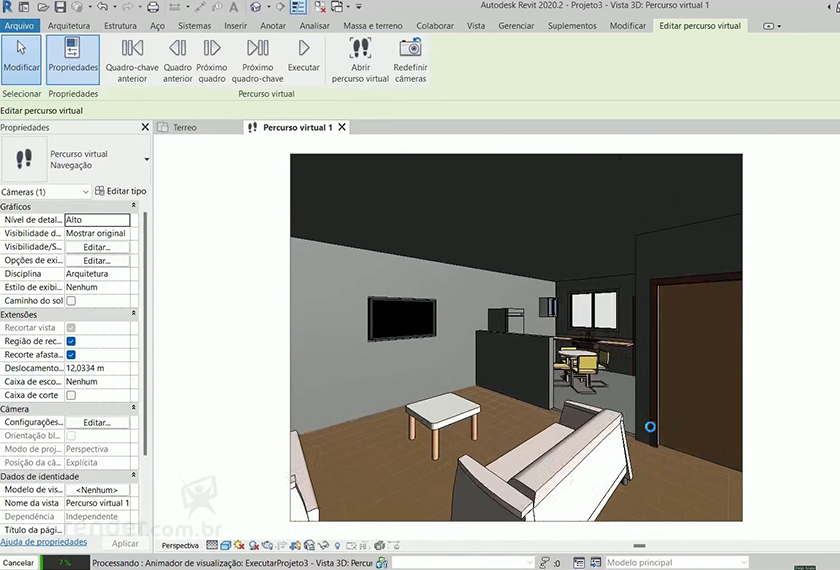Click the Nível de detalhe value field
This screenshot has height=570, width=840.
[97, 220]
